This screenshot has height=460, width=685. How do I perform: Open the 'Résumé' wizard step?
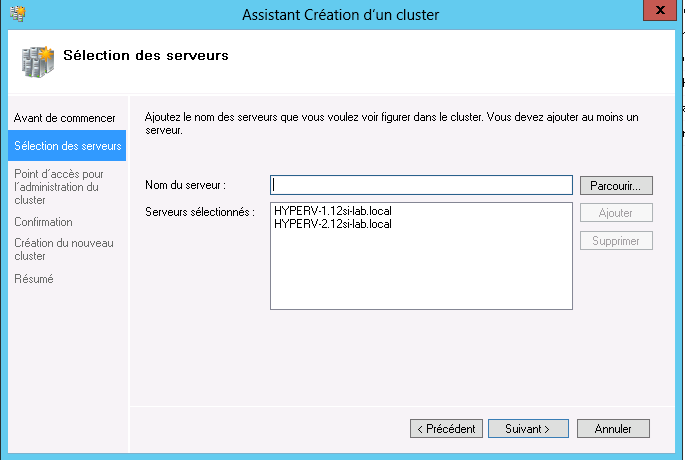click(34, 279)
